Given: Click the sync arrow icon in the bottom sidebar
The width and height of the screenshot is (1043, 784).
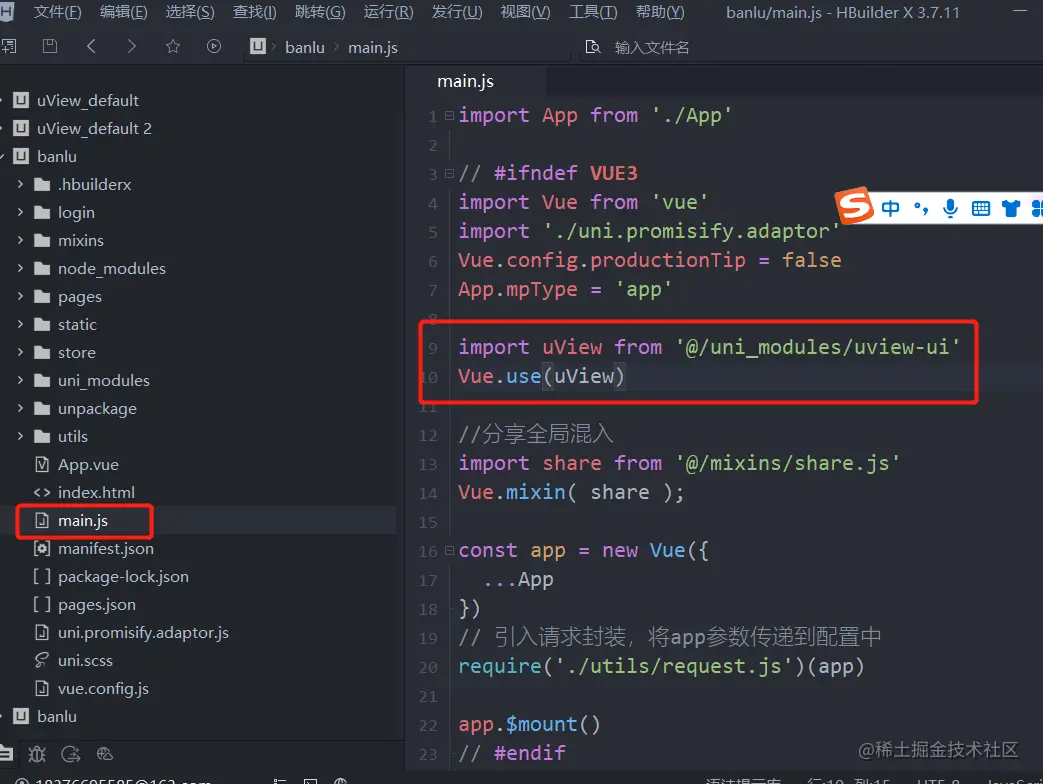Looking at the screenshot, I should click(71, 754).
